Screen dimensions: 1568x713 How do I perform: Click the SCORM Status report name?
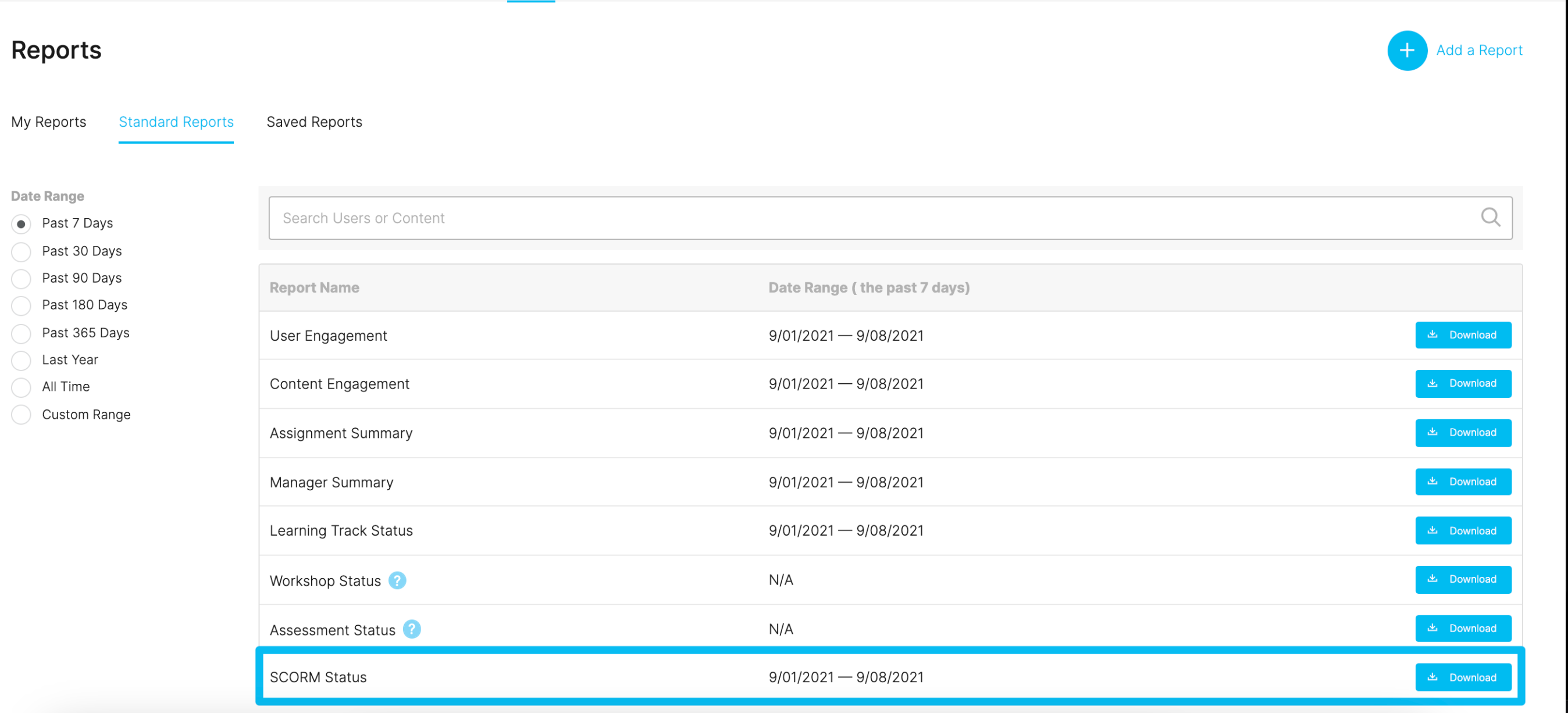pos(318,677)
